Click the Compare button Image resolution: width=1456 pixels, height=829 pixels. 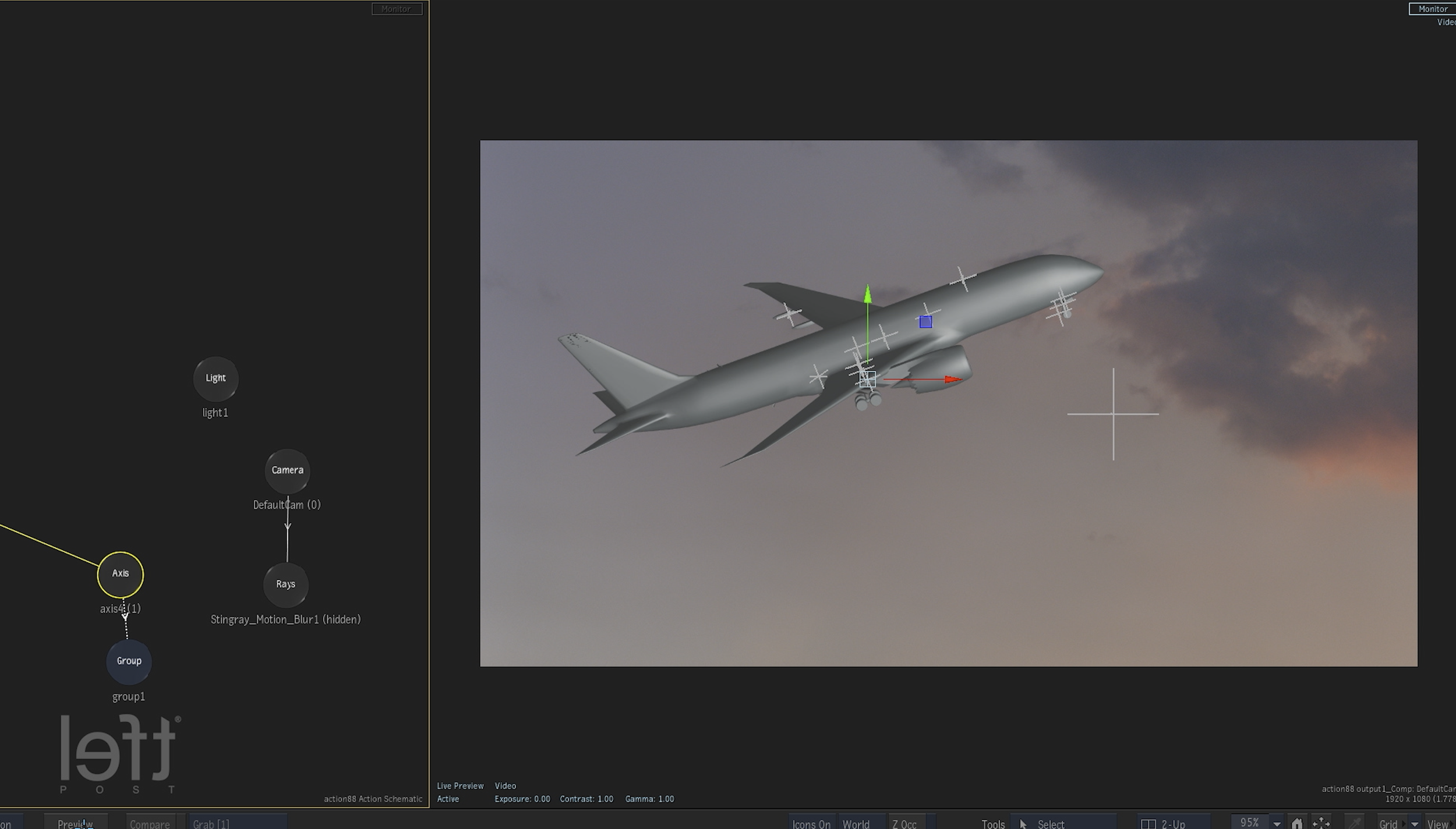[150, 824]
